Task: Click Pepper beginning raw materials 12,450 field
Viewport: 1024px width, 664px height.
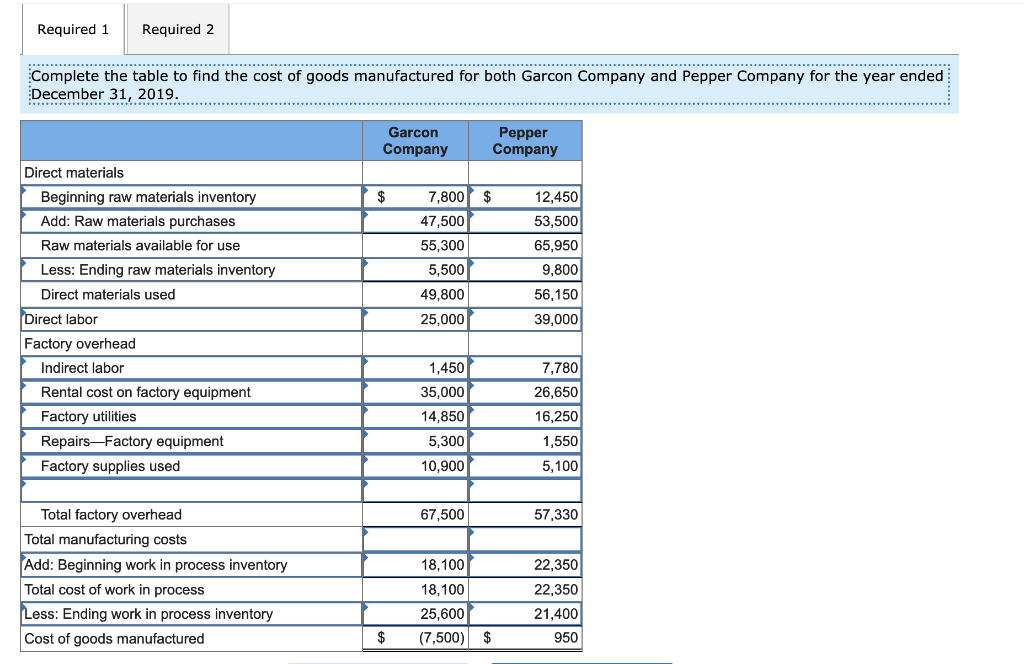Action: pyautogui.click(x=525, y=197)
